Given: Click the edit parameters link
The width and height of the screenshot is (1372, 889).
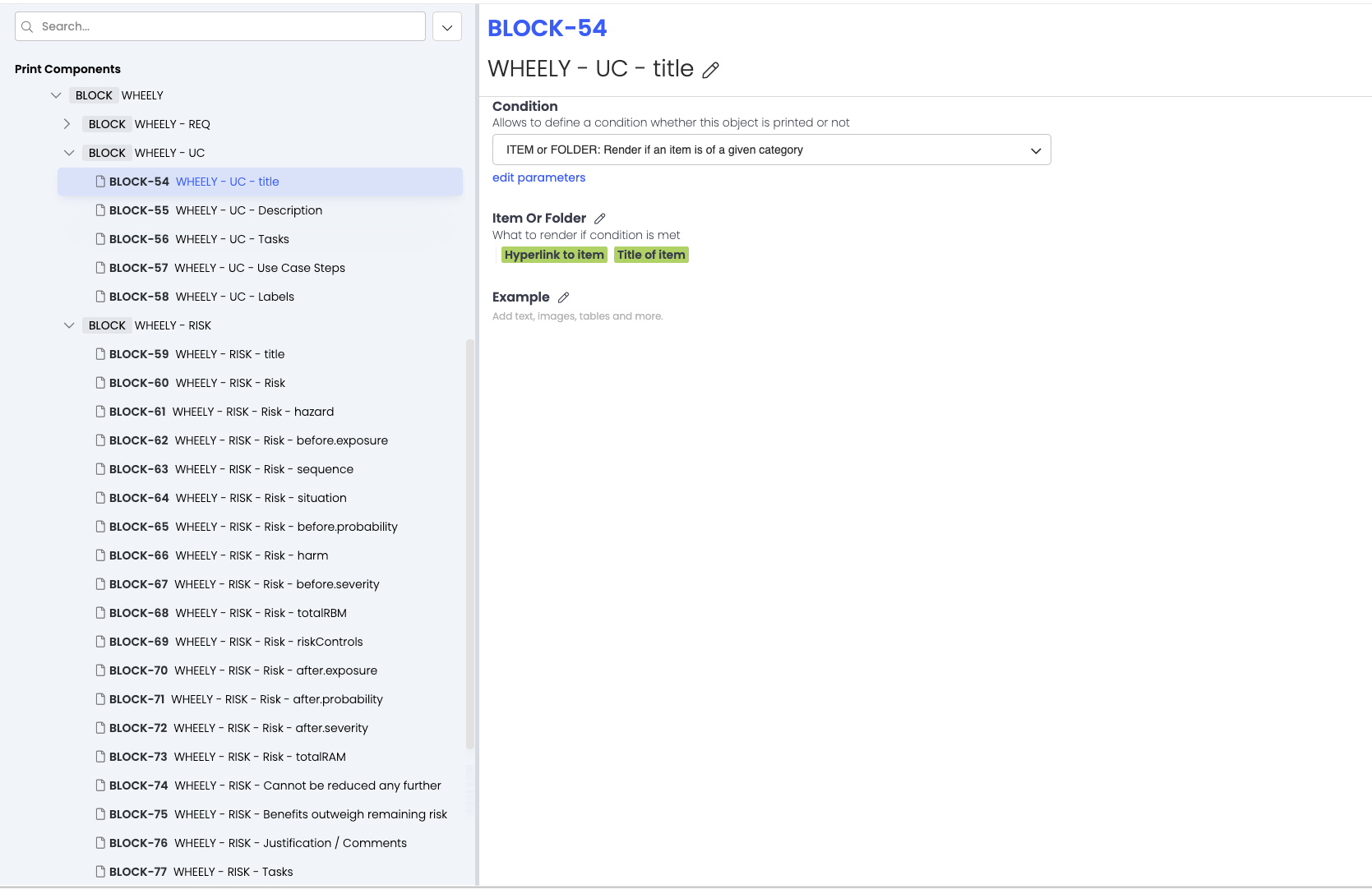Looking at the screenshot, I should click(538, 177).
